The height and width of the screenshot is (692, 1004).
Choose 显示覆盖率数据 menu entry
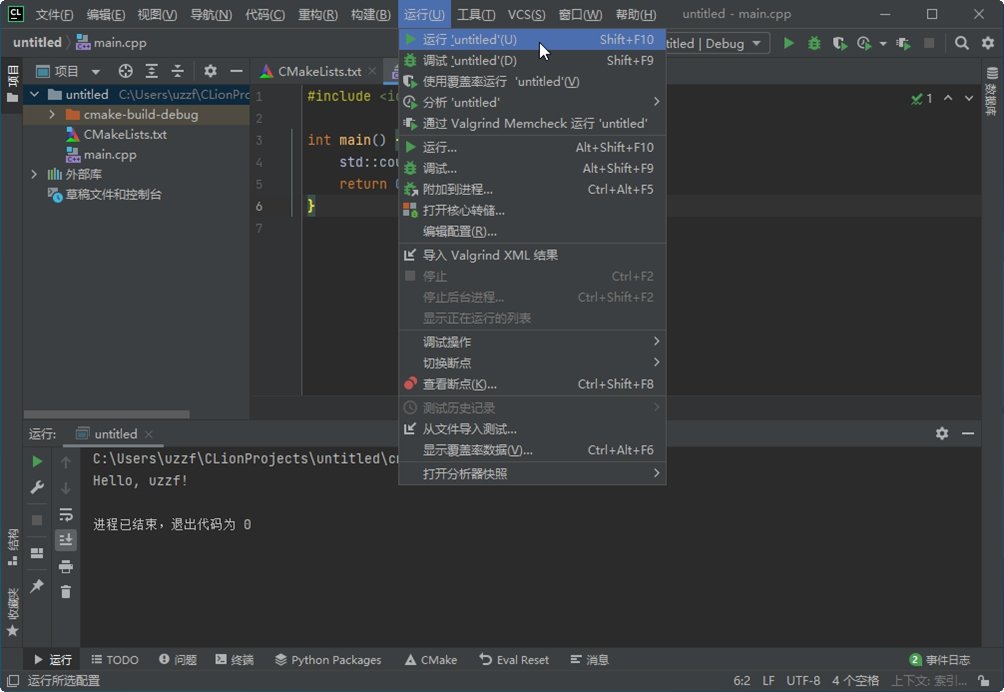click(531, 450)
